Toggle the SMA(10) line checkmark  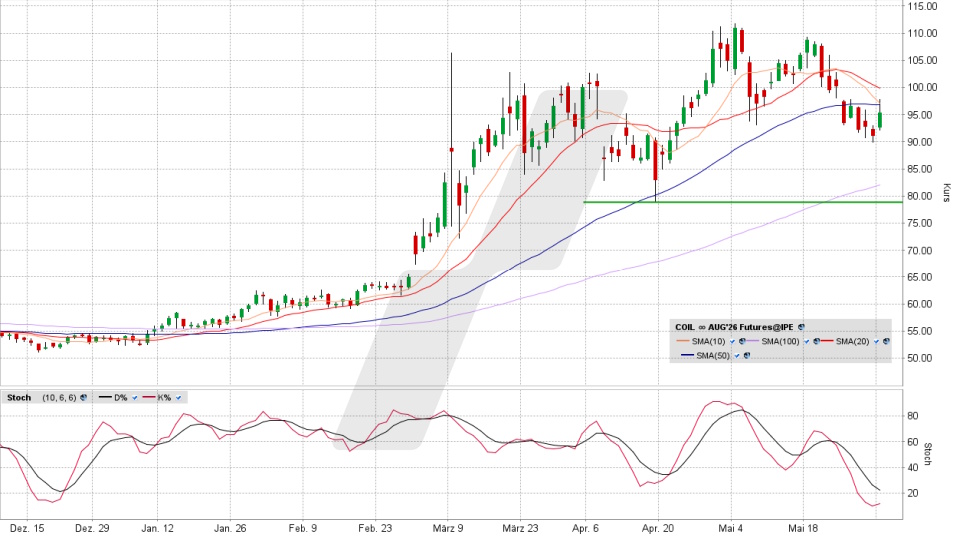click(x=732, y=341)
